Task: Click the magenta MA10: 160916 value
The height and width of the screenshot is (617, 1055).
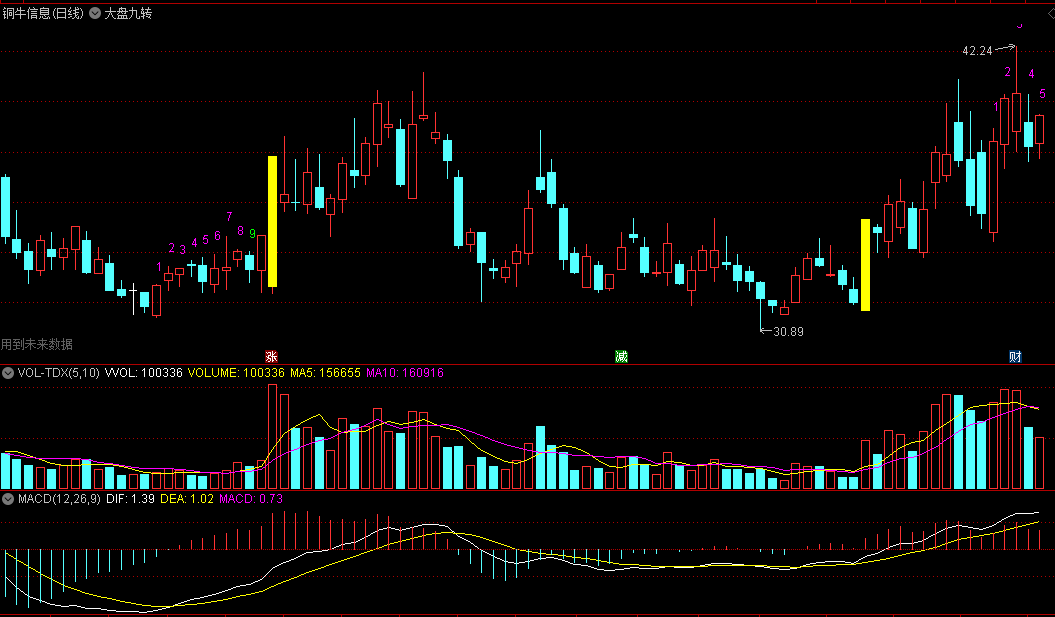Action: point(405,373)
